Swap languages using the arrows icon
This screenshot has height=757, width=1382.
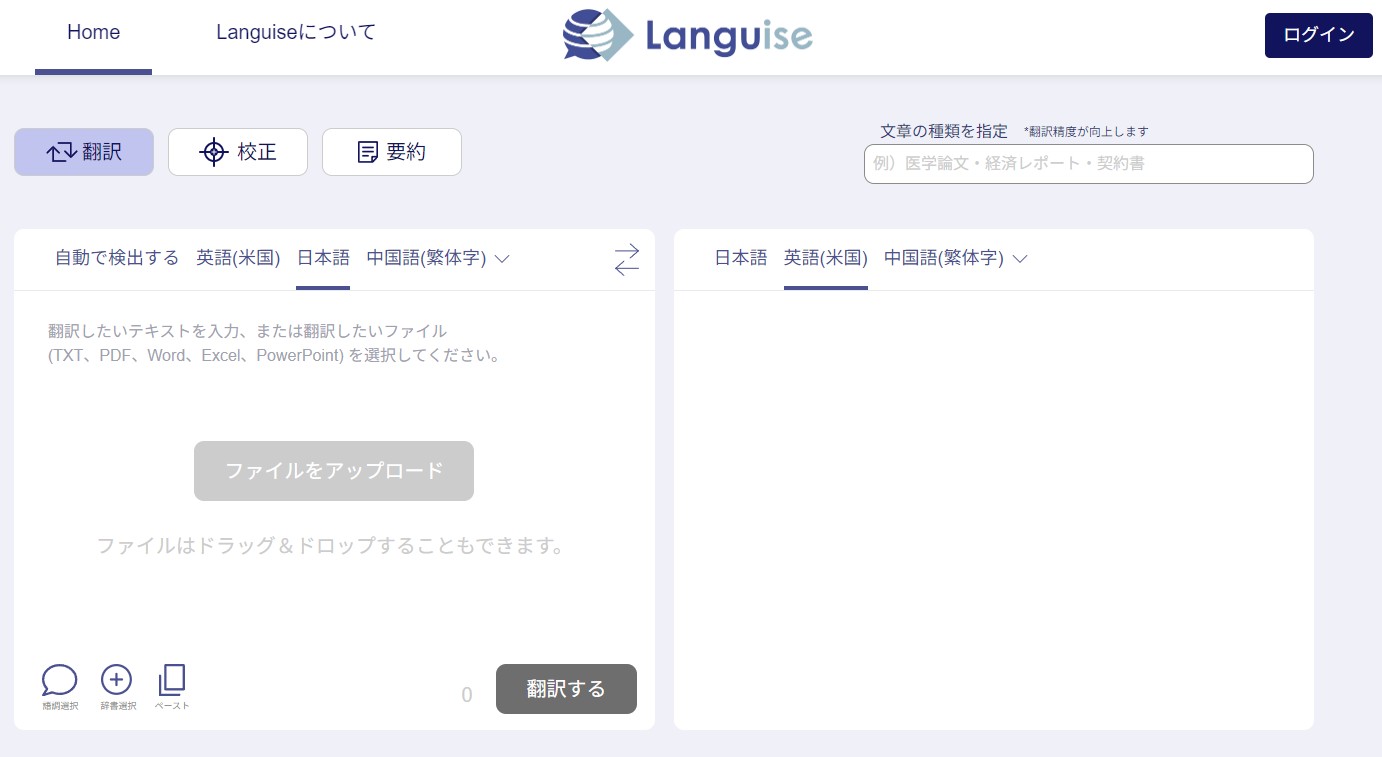coord(626,259)
